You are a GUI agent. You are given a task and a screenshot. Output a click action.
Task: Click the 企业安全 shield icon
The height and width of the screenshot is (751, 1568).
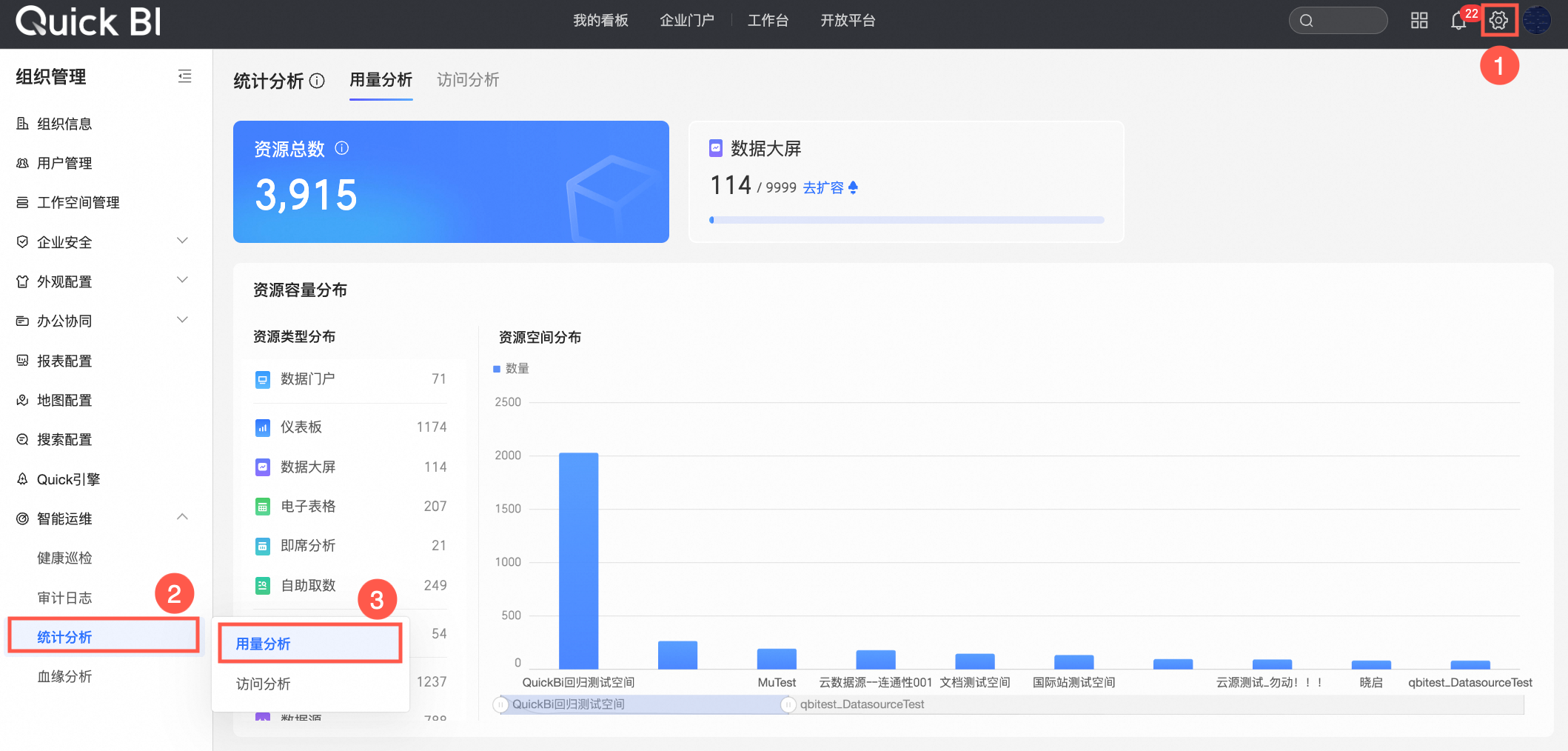tap(23, 242)
